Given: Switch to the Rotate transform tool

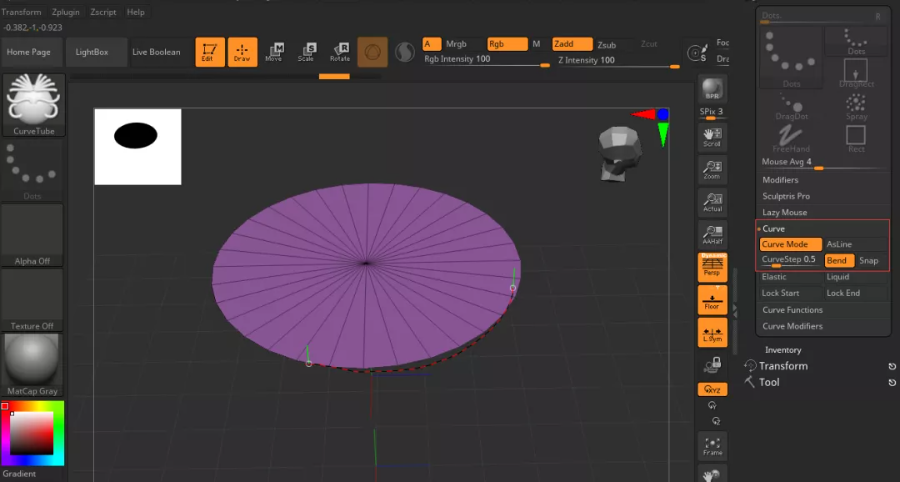Looking at the screenshot, I should coord(340,52).
